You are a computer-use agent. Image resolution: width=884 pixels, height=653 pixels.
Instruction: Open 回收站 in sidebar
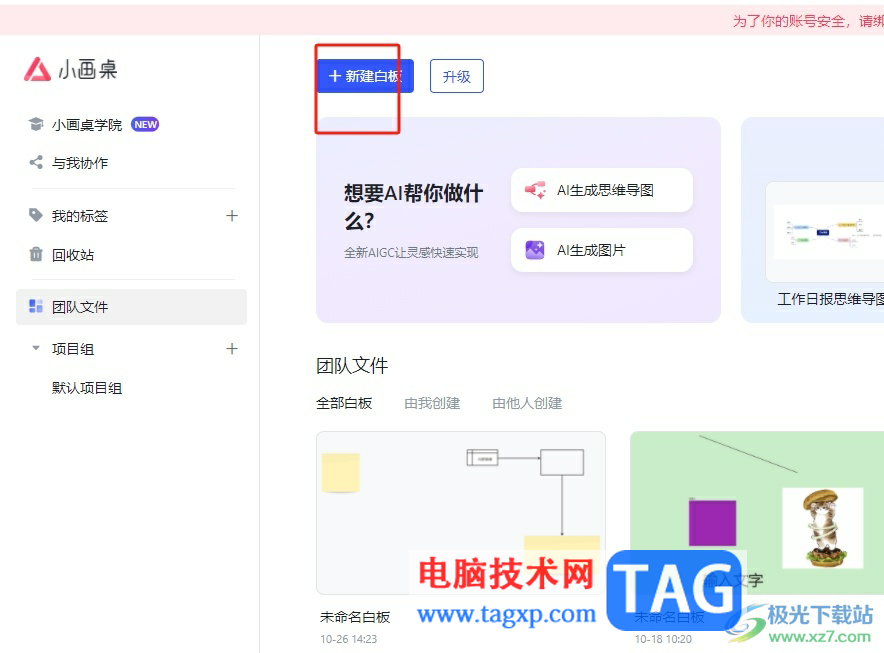click(73, 255)
